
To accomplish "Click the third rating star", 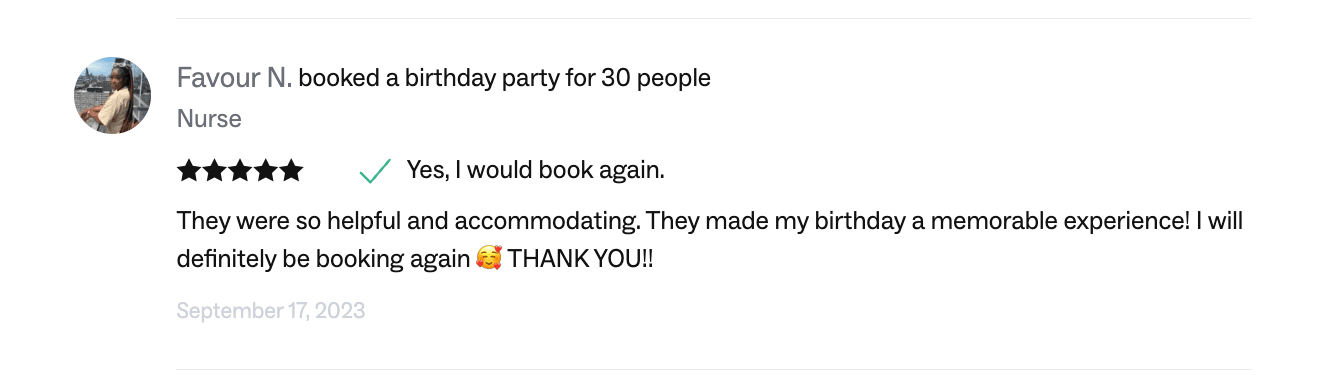I will [240, 171].
